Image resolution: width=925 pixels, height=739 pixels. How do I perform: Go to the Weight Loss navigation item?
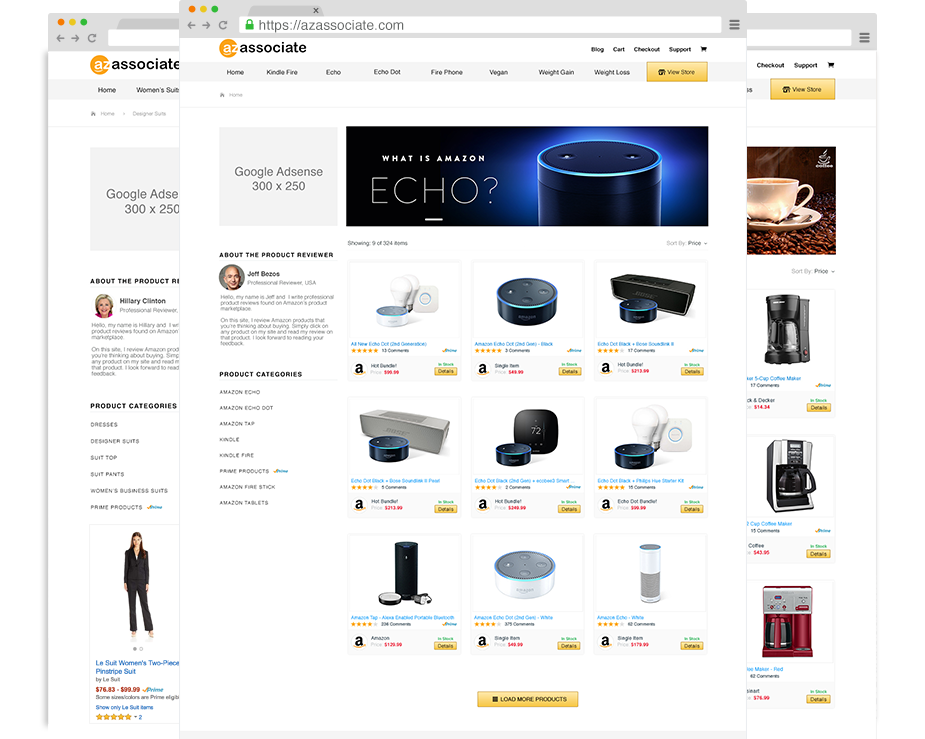pos(612,72)
